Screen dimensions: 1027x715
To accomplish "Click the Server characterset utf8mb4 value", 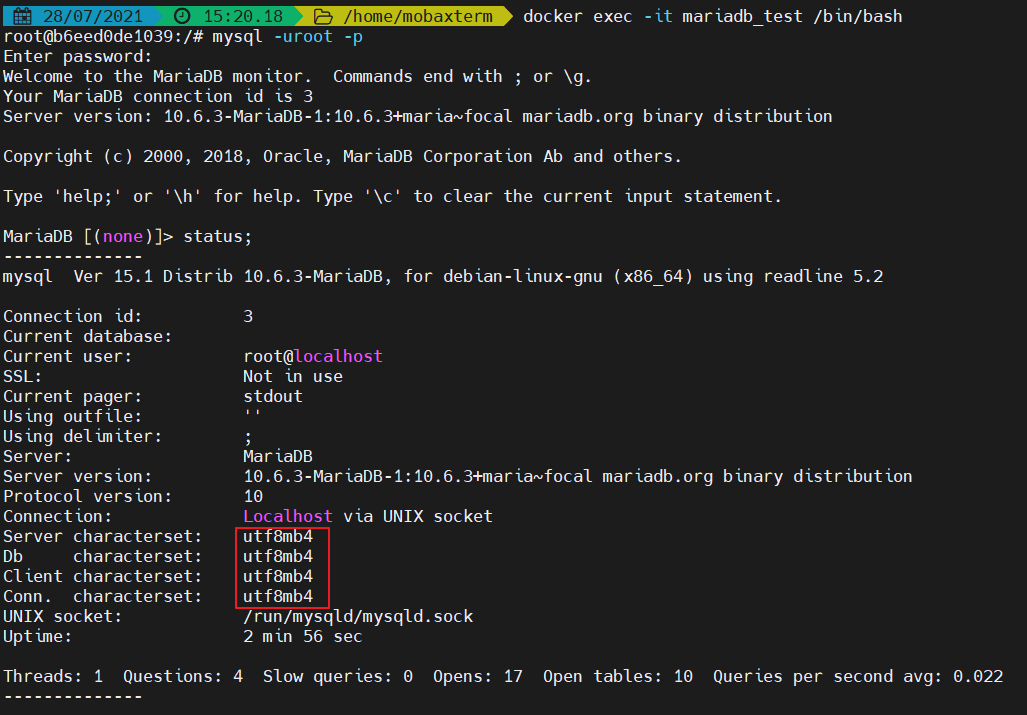I will tap(278, 536).
